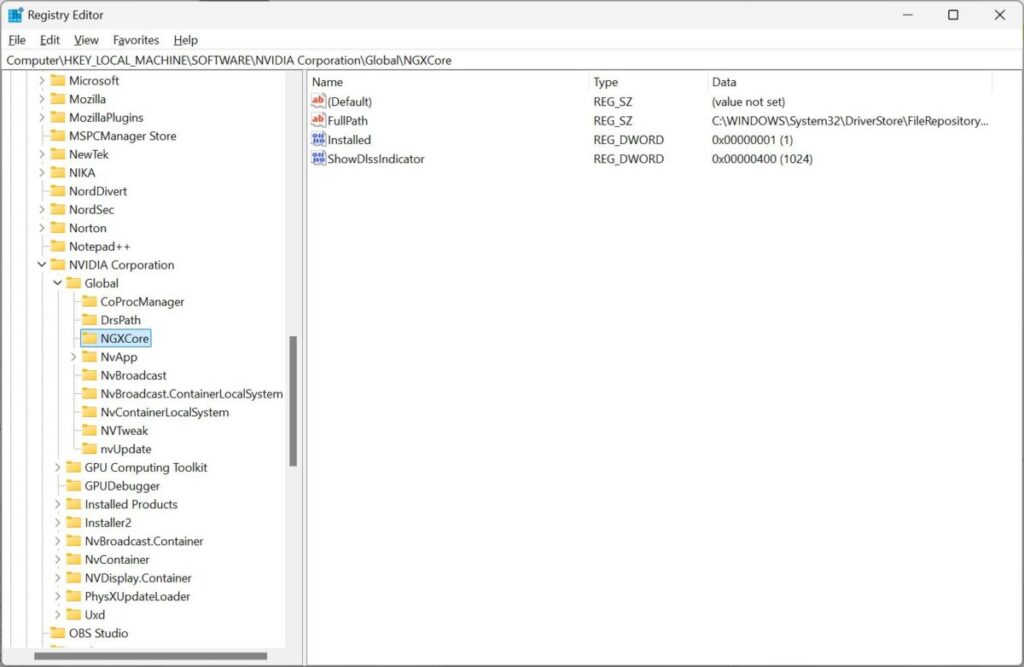This screenshot has width=1024, height=667.
Task: Collapse the Global key
Action: (x=57, y=283)
